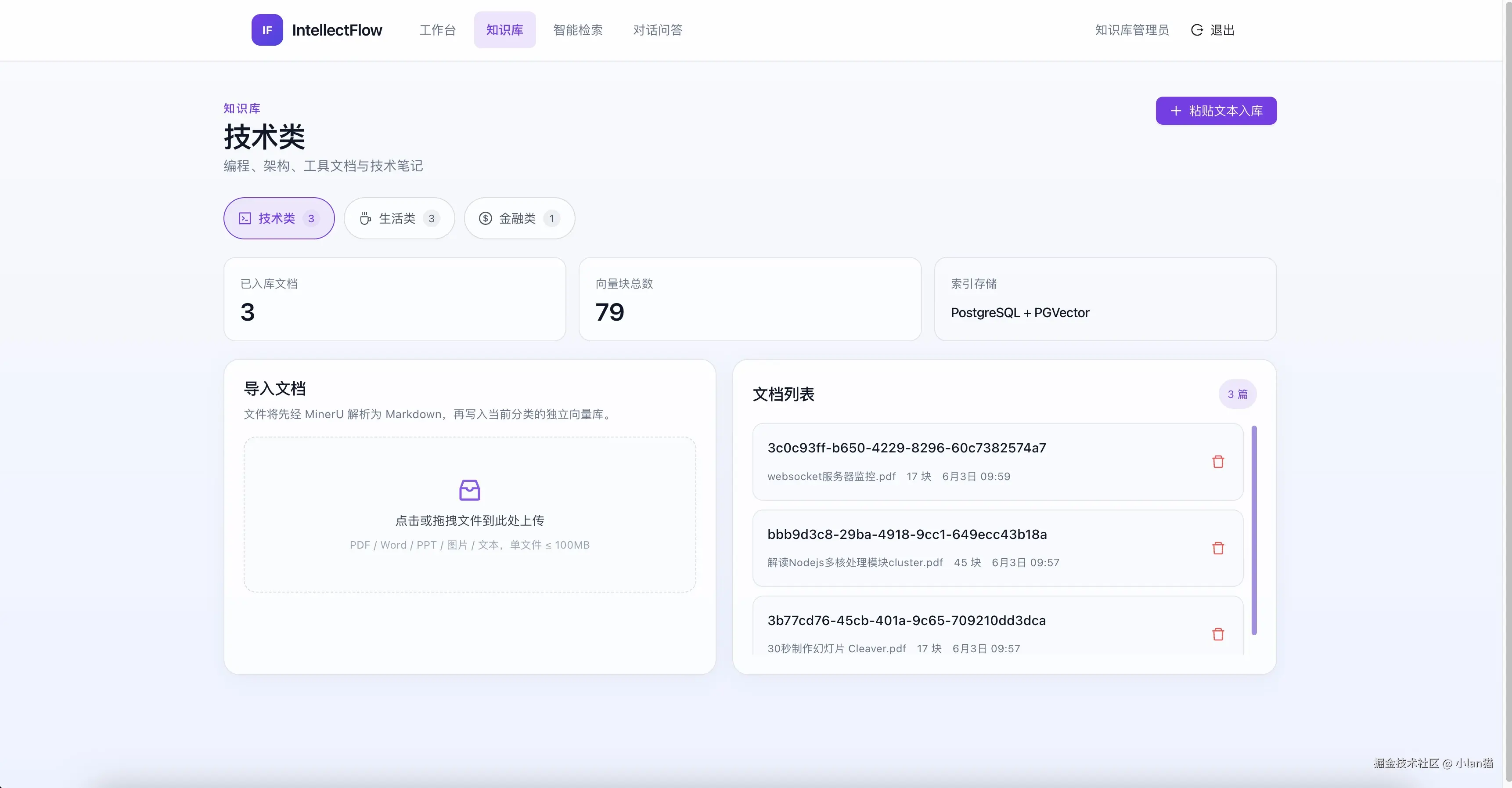Click the terminal icon on 技术类 chip
The image size is (1512, 788).
pos(245,218)
